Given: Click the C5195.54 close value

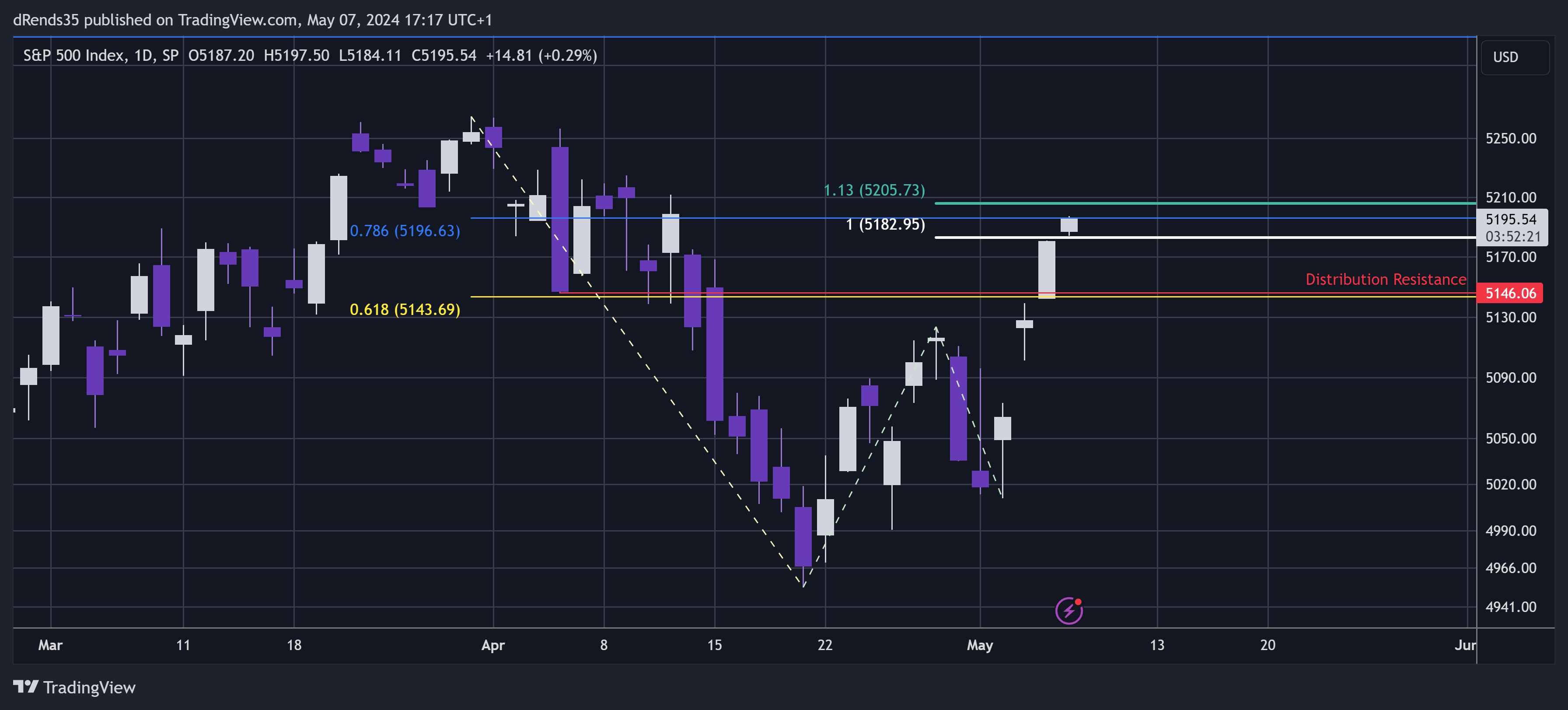Looking at the screenshot, I should coord(444,56).
